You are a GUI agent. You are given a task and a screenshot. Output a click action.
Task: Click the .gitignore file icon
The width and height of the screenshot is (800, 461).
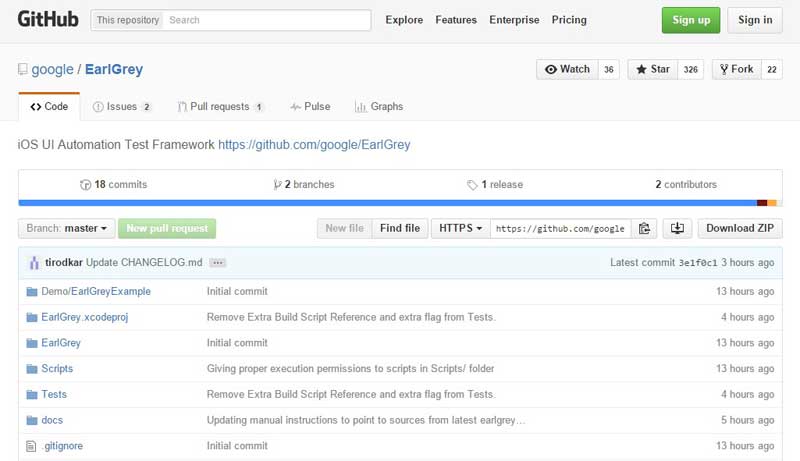31,446
